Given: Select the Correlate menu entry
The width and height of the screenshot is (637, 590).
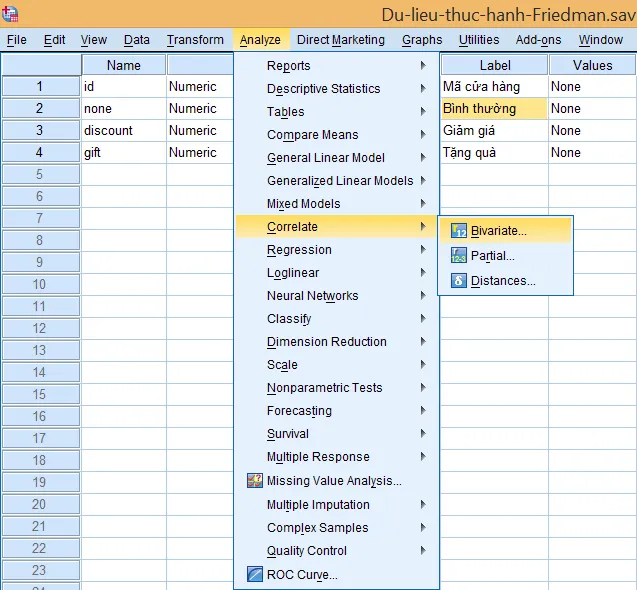Looking at the screenshot, I should pos(337,226).
